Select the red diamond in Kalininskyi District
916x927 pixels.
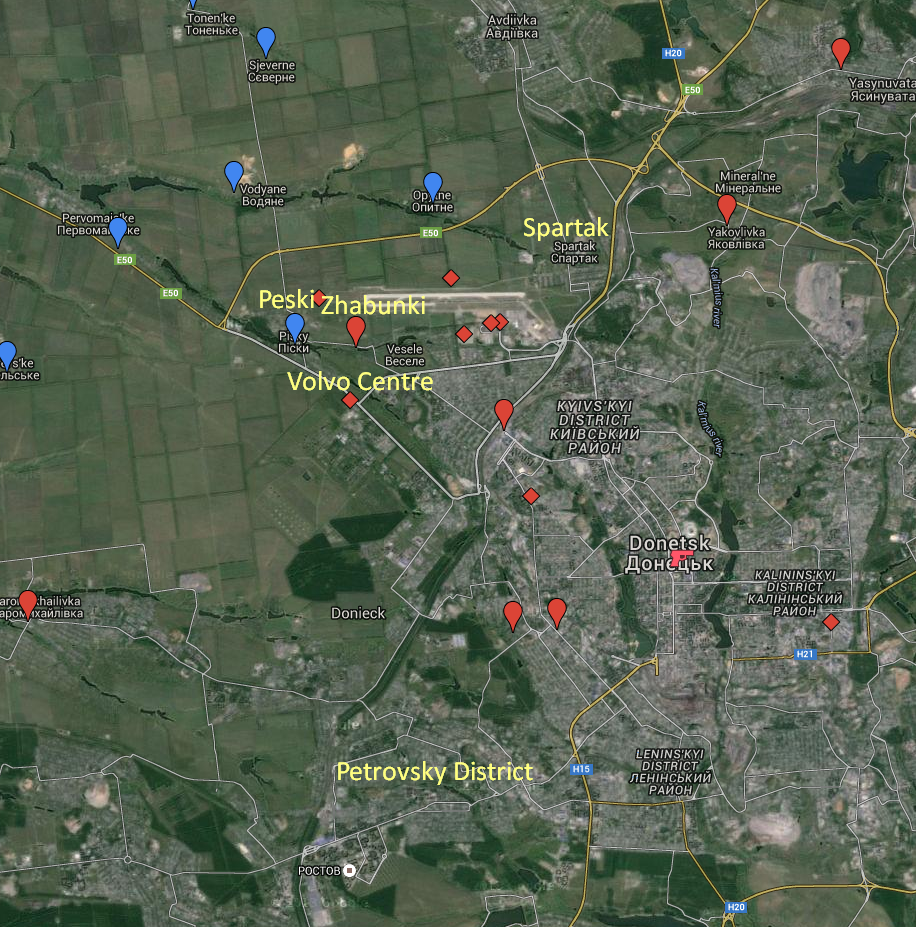click(831, 622)
